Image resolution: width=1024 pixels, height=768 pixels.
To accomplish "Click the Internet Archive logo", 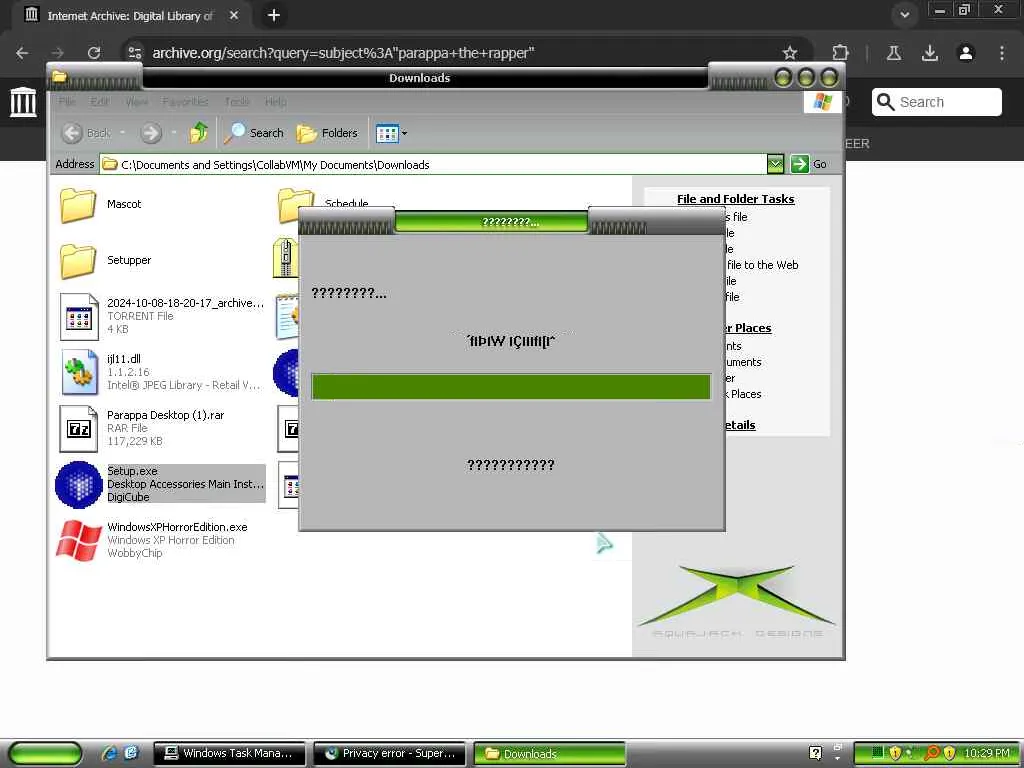I will (x=24, y=102).
